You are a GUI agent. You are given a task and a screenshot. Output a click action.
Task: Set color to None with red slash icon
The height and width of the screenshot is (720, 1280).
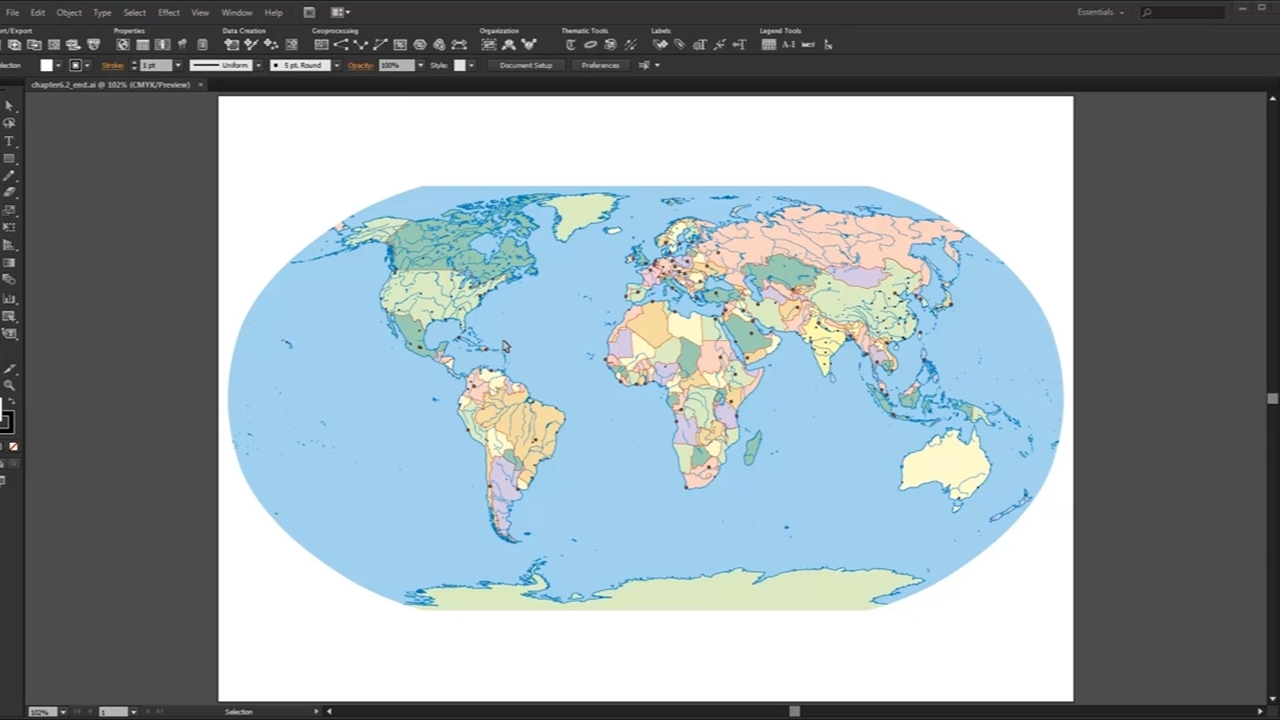coord(13,447)
